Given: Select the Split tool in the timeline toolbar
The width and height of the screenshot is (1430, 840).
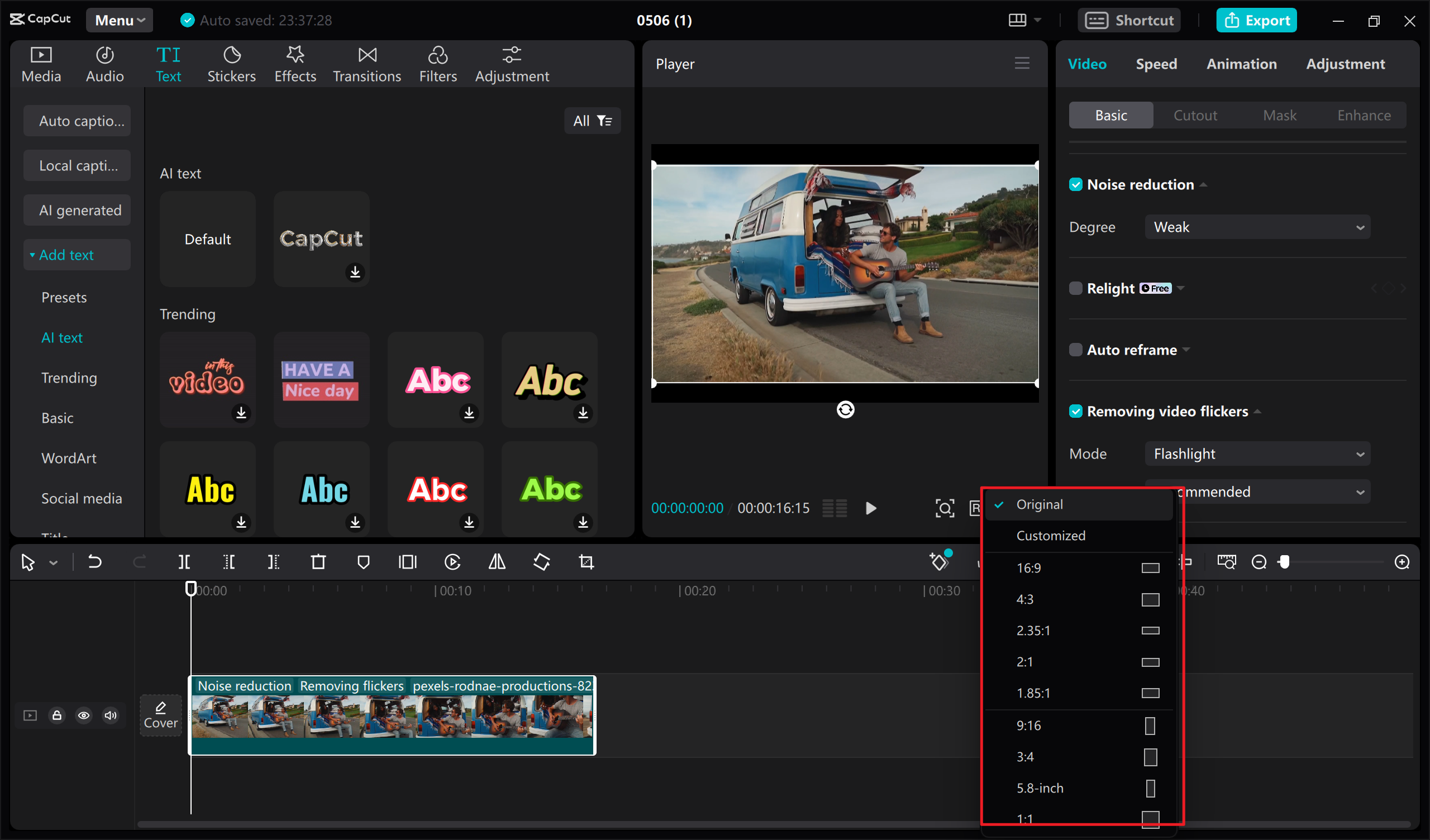Looking at the screenshot, I should coord(183,562).
